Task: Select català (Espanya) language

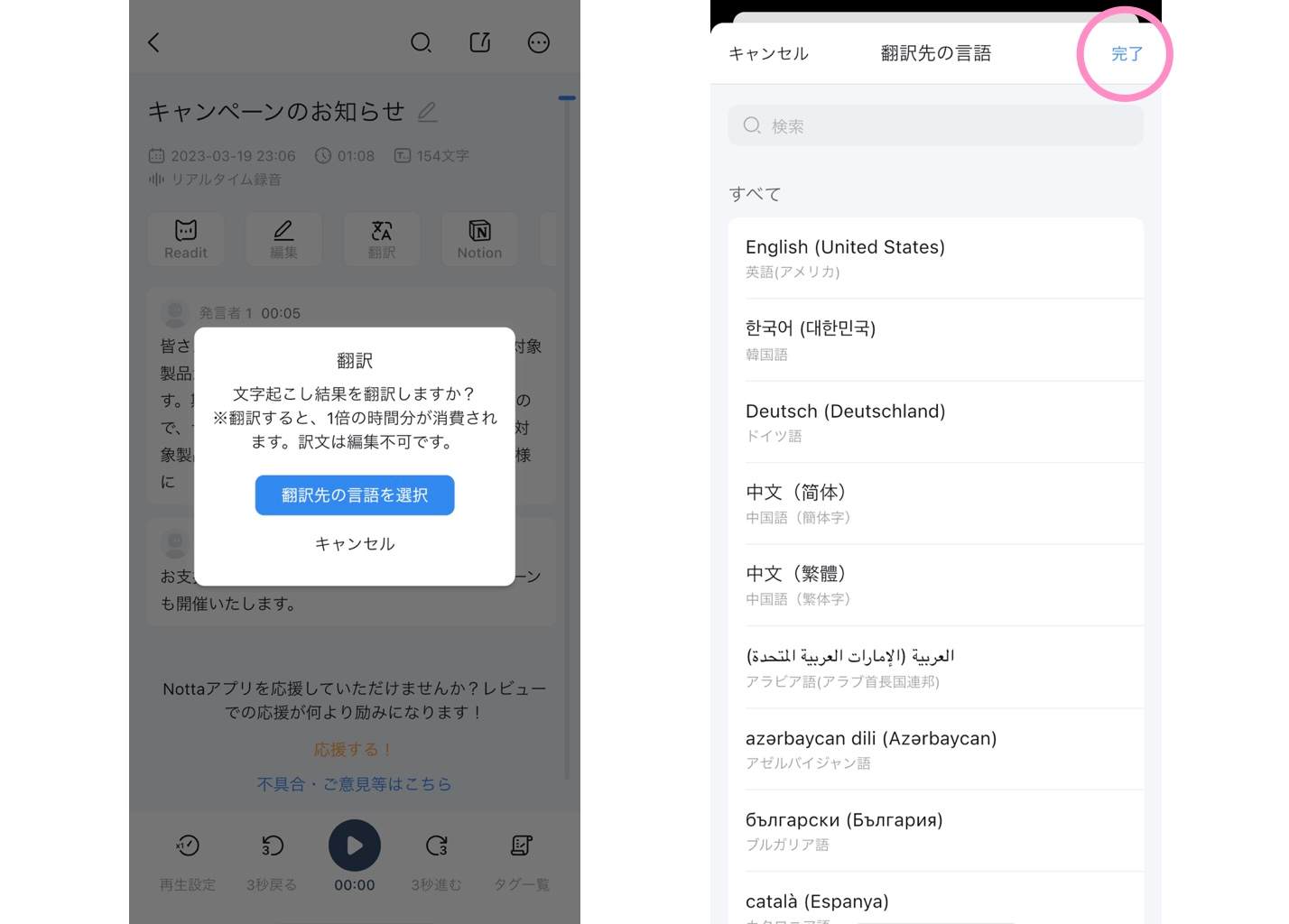Action: click(936, 899)
